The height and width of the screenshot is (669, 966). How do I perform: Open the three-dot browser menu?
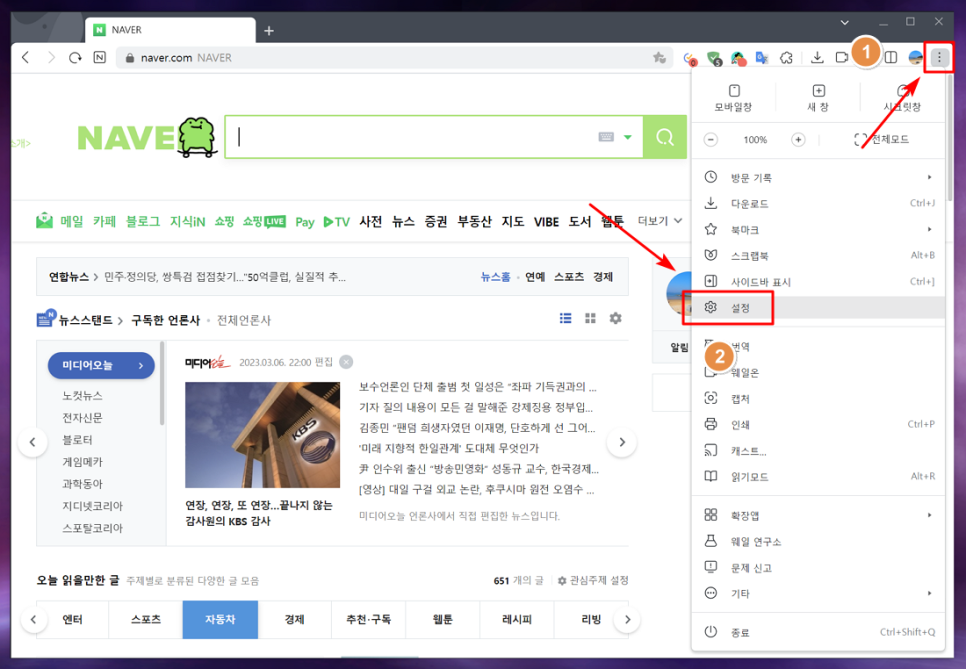[939, 57]
